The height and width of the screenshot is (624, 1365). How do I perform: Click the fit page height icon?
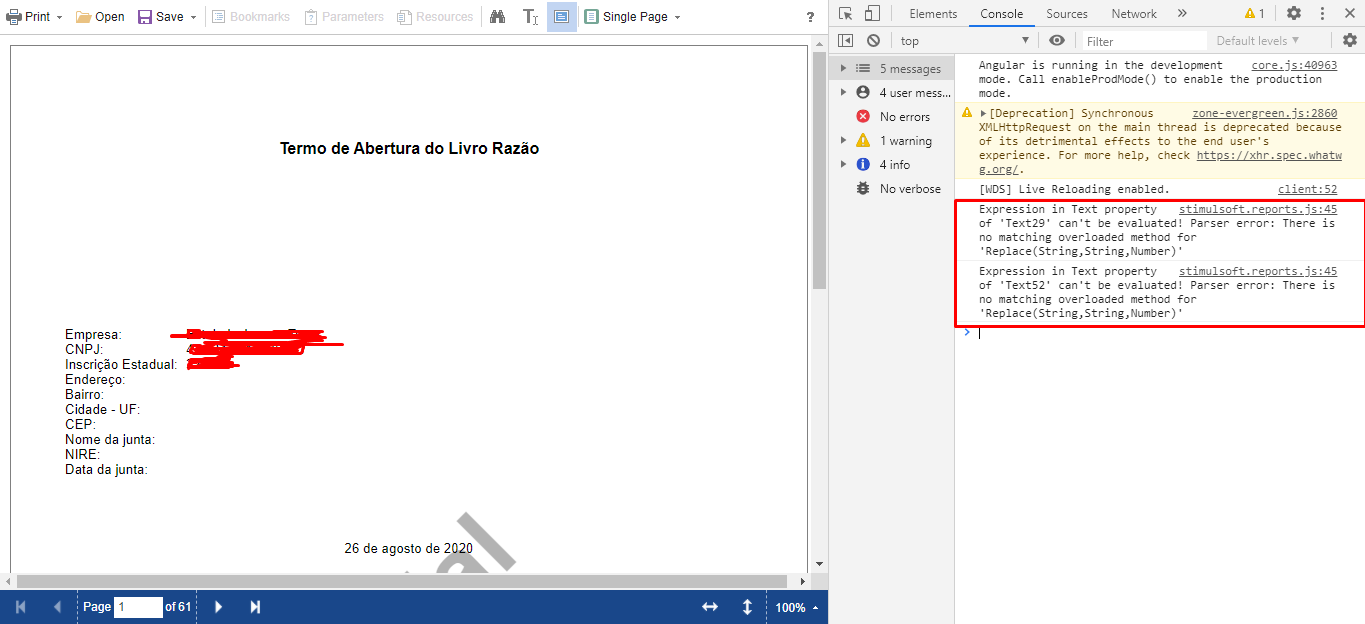(747, 607)
